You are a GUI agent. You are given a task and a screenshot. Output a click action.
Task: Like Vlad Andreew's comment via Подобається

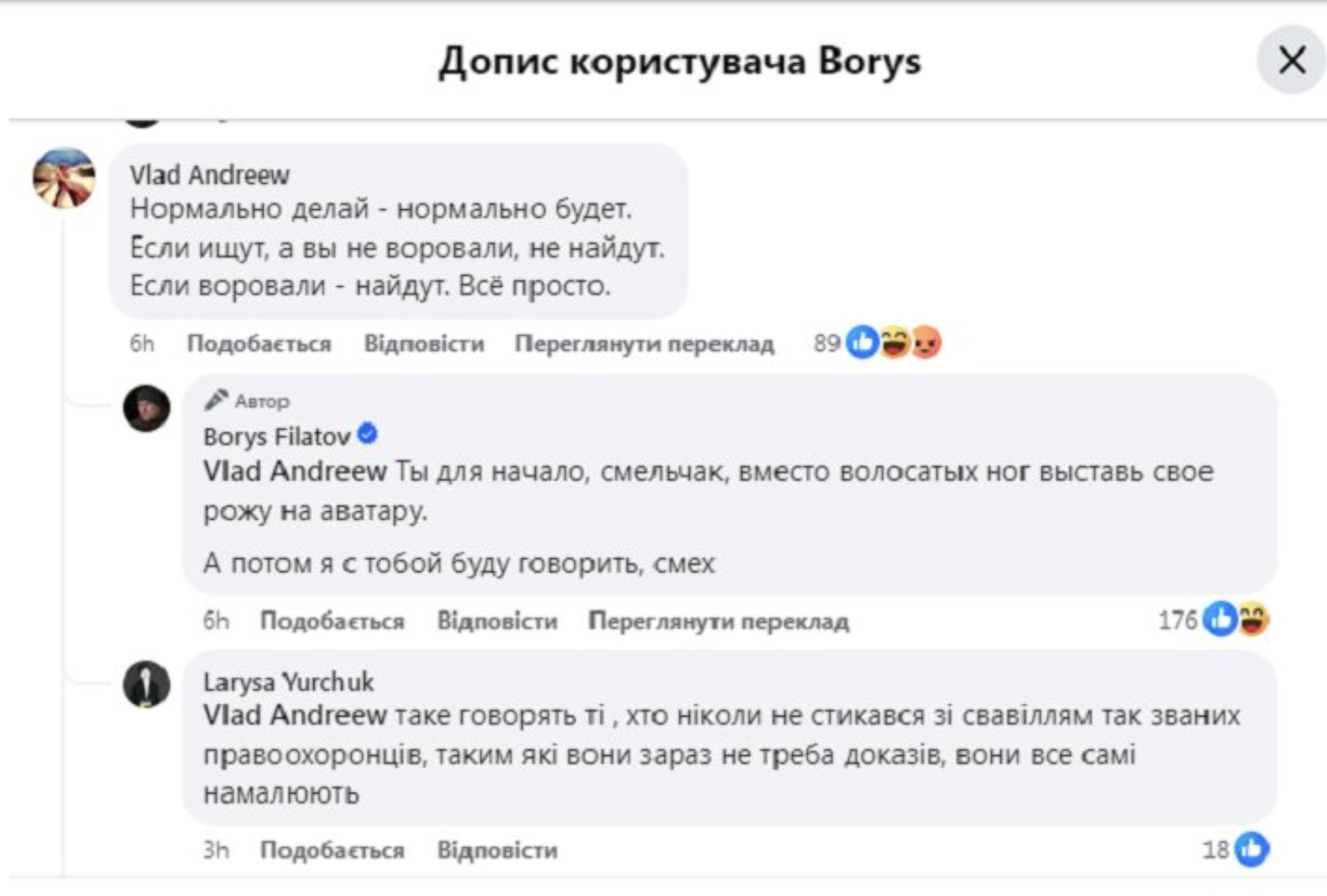tap(259, 344)
